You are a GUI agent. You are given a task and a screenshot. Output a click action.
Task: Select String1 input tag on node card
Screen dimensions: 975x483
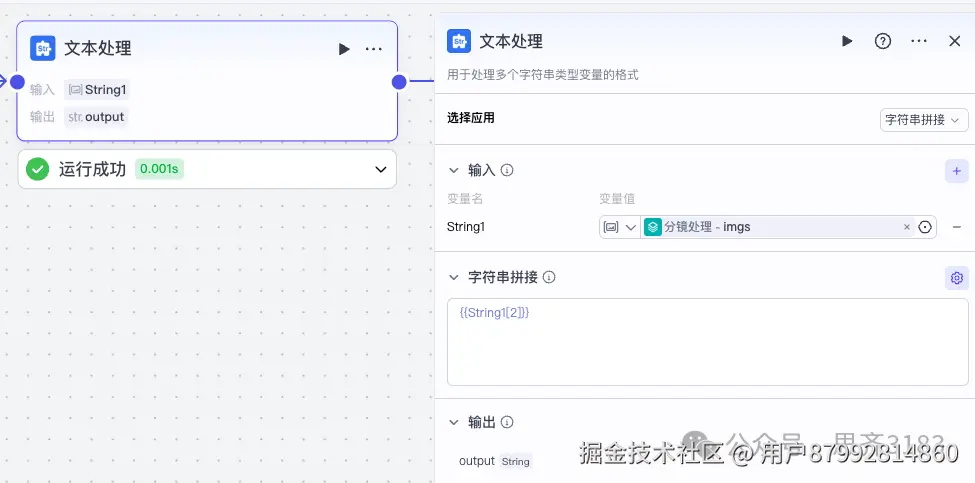click(97, 90)
